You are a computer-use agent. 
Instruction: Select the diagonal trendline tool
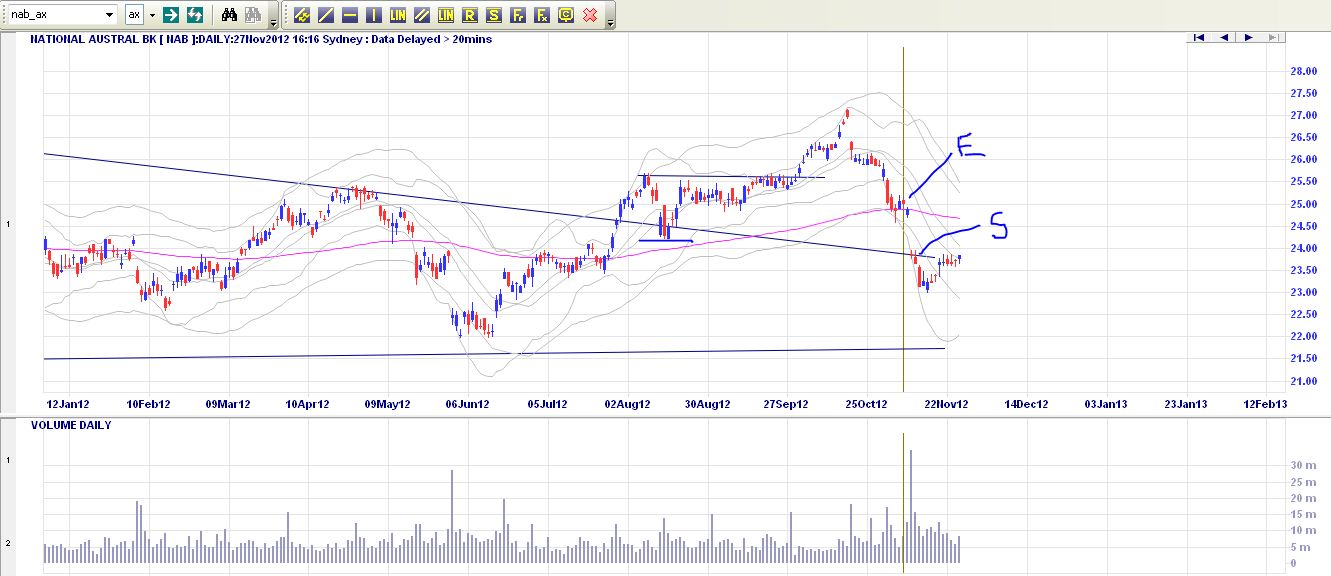point(326,15)
